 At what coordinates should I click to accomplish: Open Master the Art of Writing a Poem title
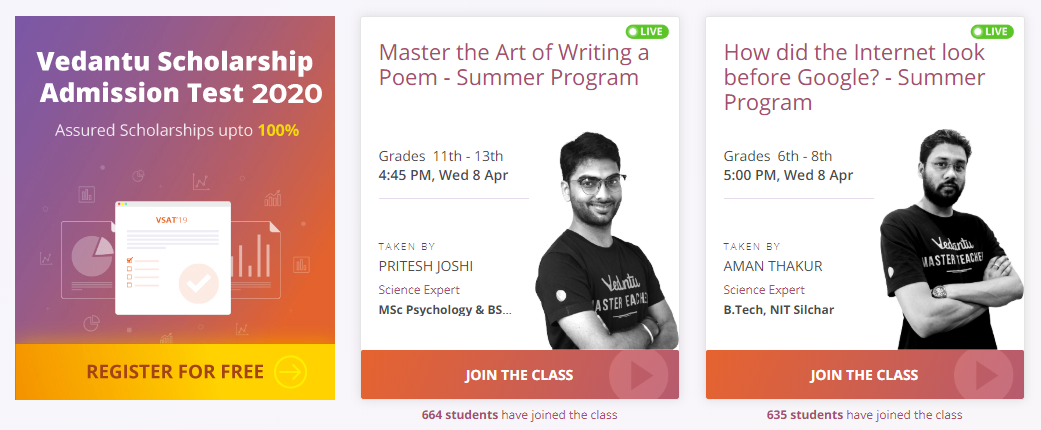(x=513, y=64)
